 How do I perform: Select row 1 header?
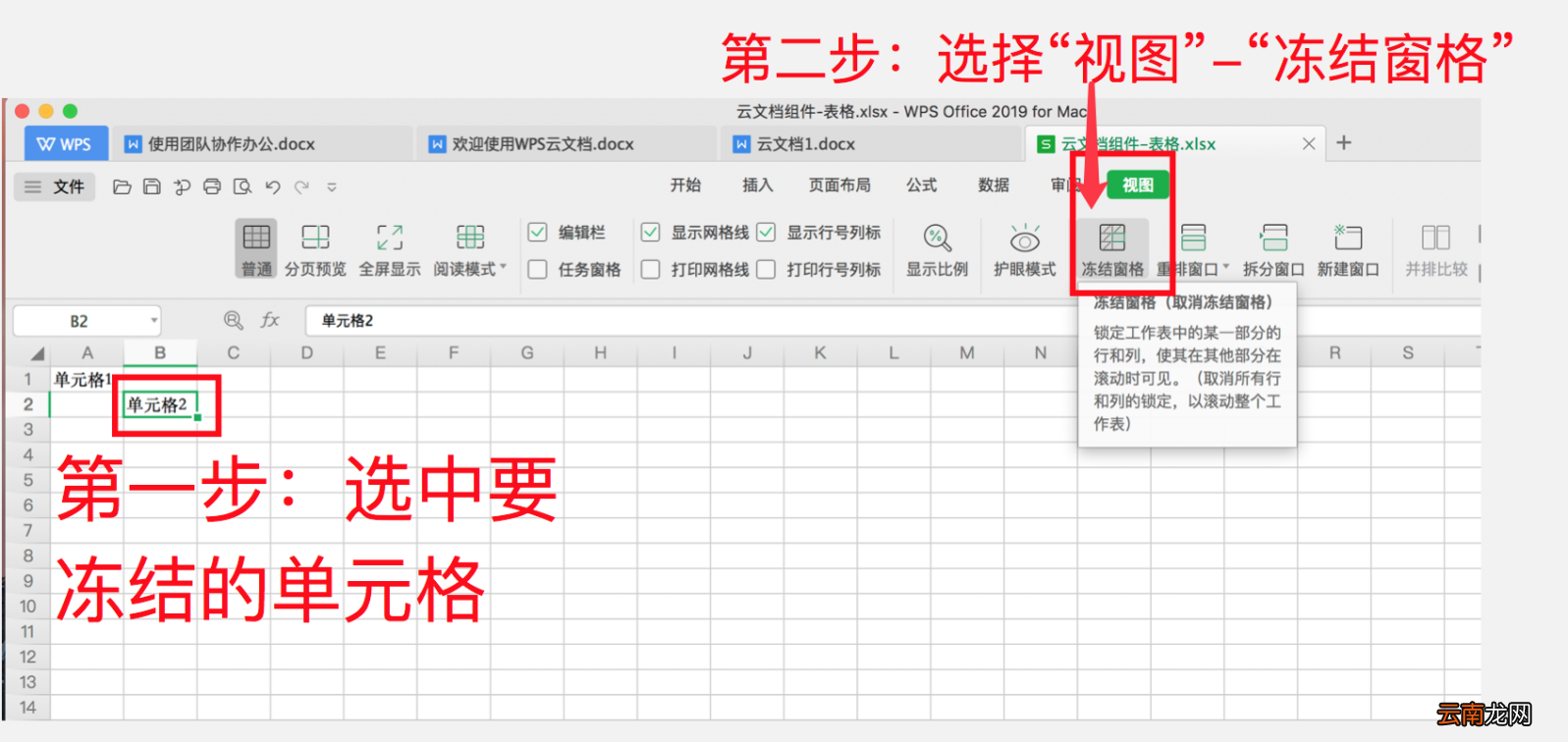[x=27, y=379]
